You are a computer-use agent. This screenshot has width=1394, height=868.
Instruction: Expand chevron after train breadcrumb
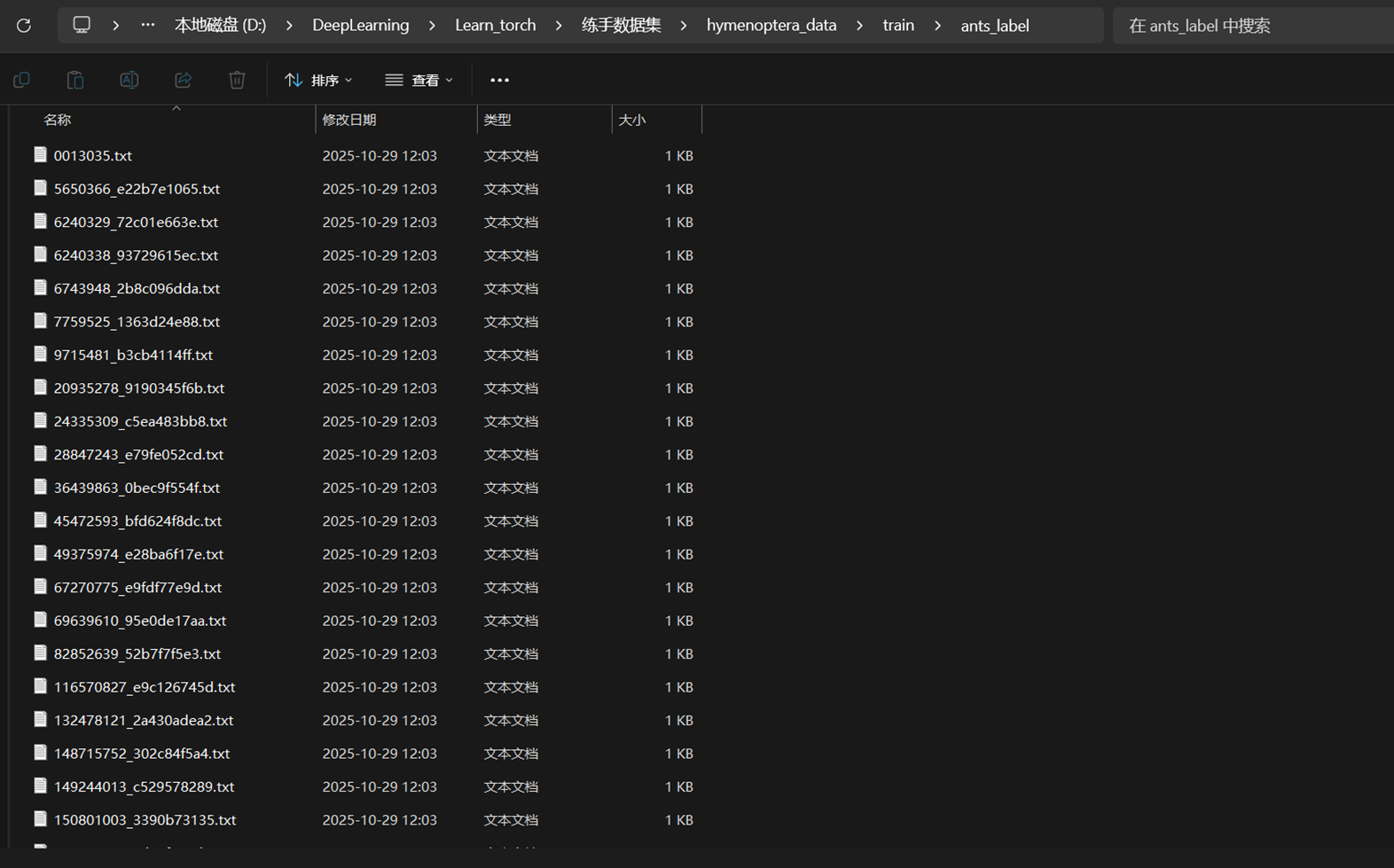point(937,26)
